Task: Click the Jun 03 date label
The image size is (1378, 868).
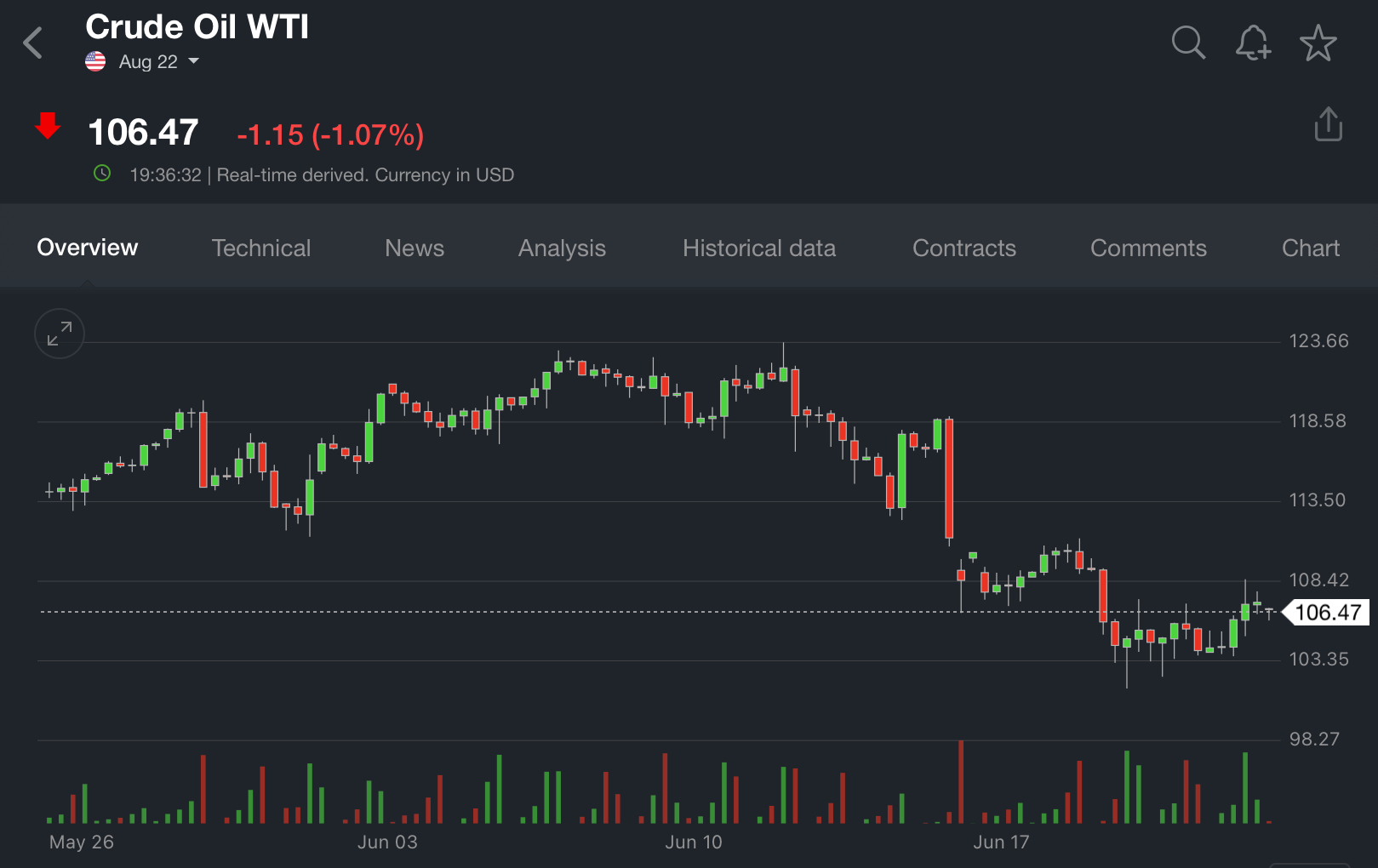Action: pos(387,842)
